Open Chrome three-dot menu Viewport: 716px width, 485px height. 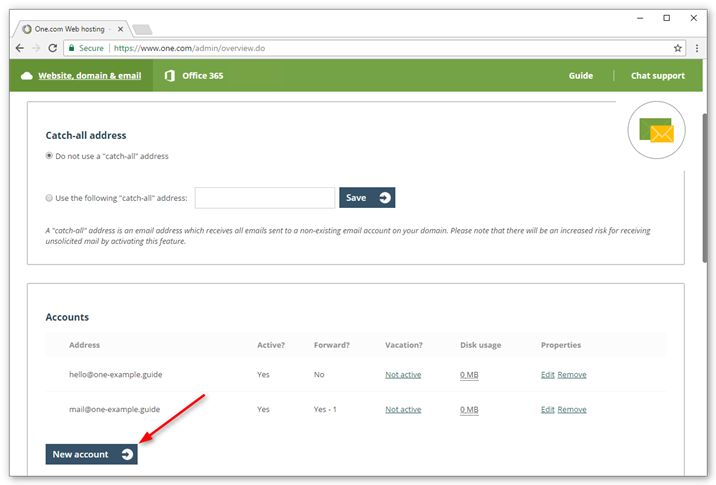[x=697, y=48]
